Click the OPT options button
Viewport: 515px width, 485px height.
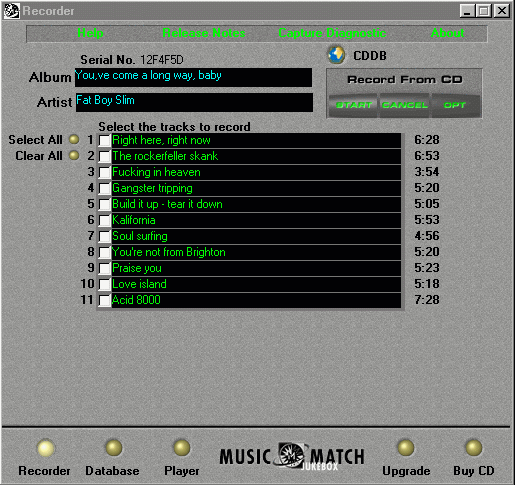click(455, 105)
